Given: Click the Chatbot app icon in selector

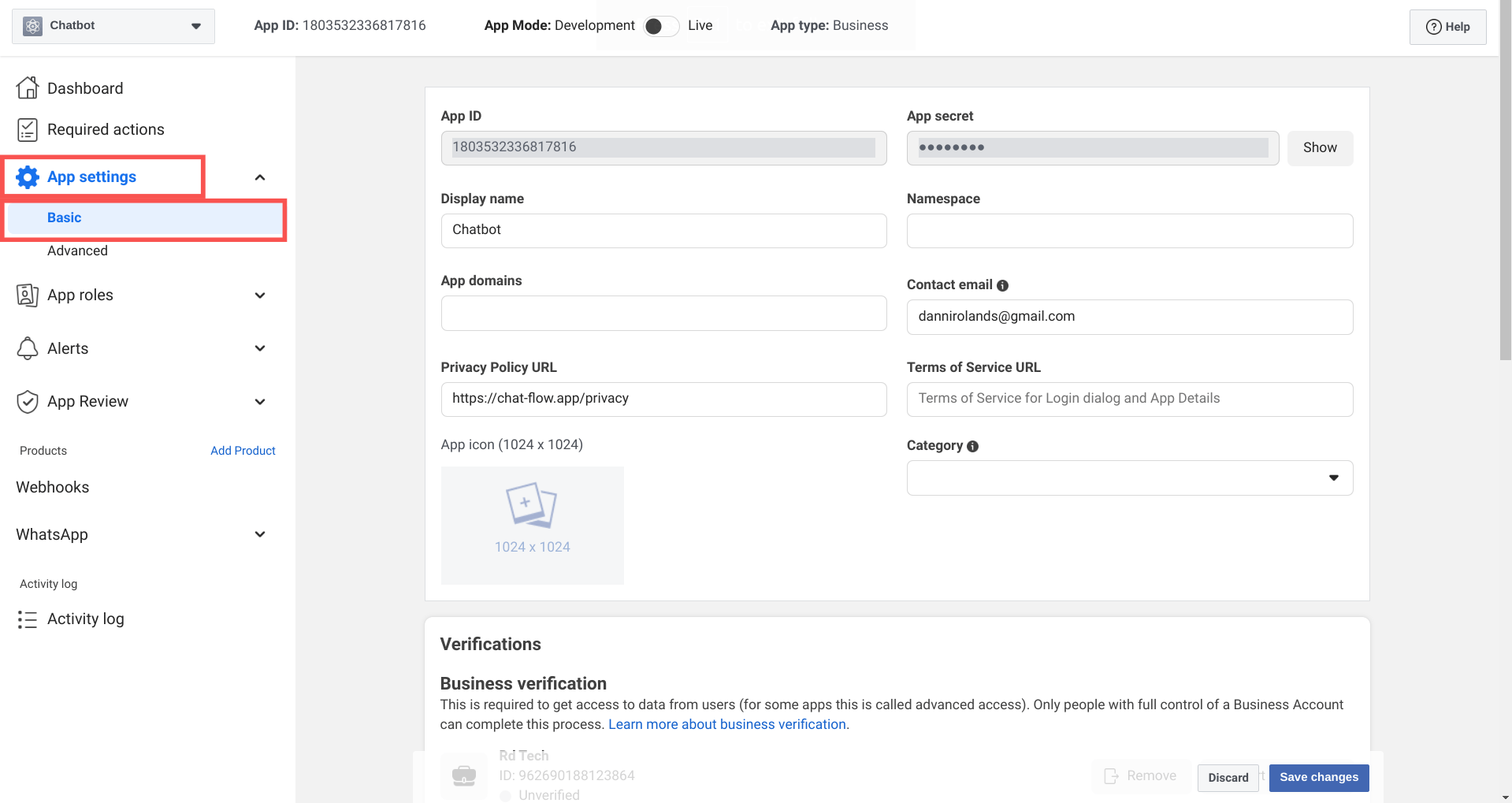Looking at the screenshot, I should pos(32,26).
